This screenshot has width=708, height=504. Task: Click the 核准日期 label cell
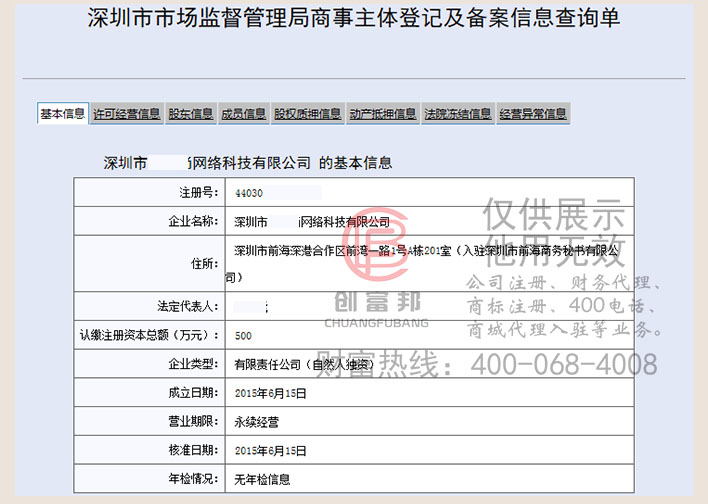149,450
